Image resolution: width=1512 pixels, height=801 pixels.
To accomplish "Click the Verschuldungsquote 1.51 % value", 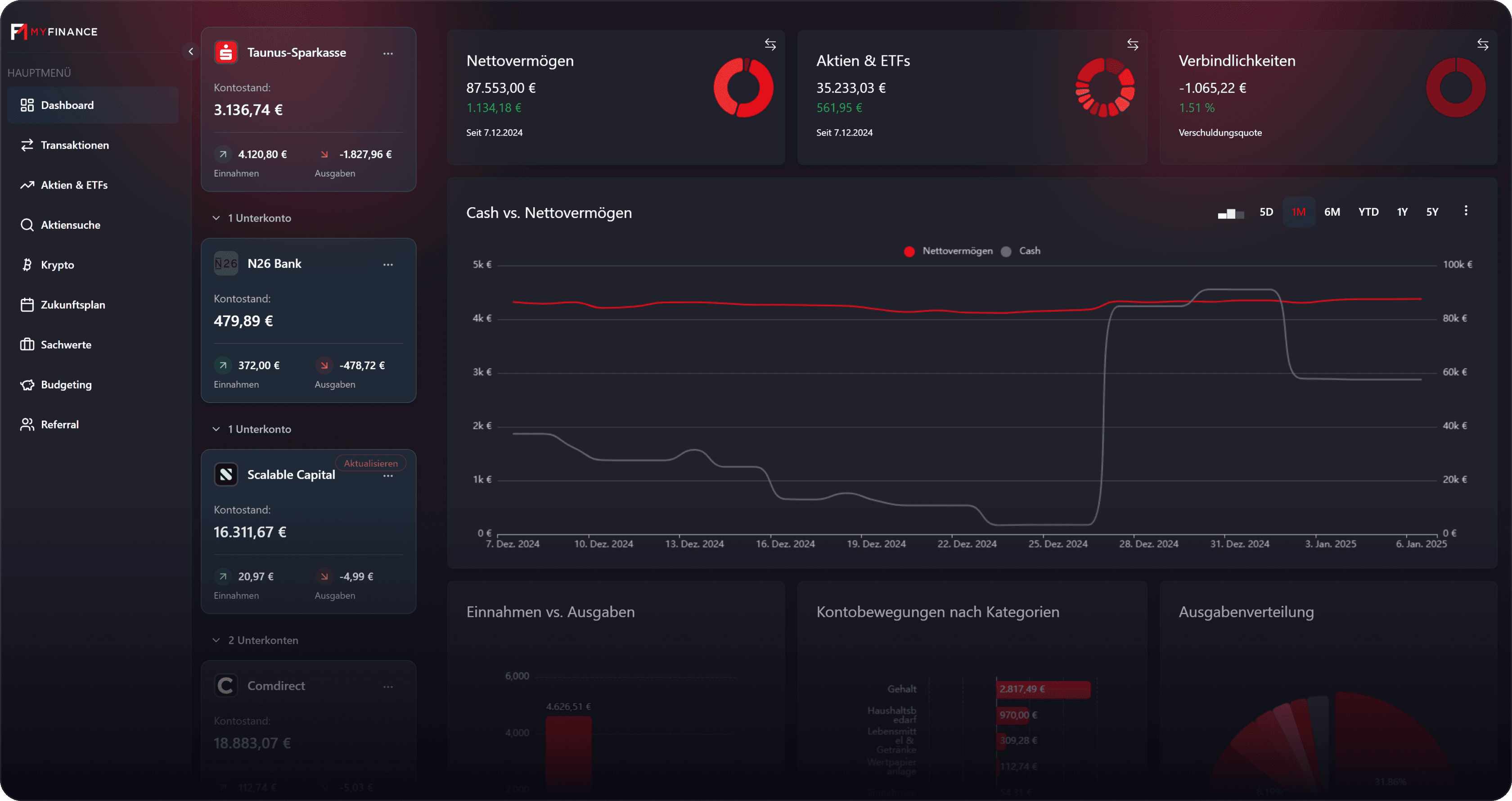I will point(1197,108).
